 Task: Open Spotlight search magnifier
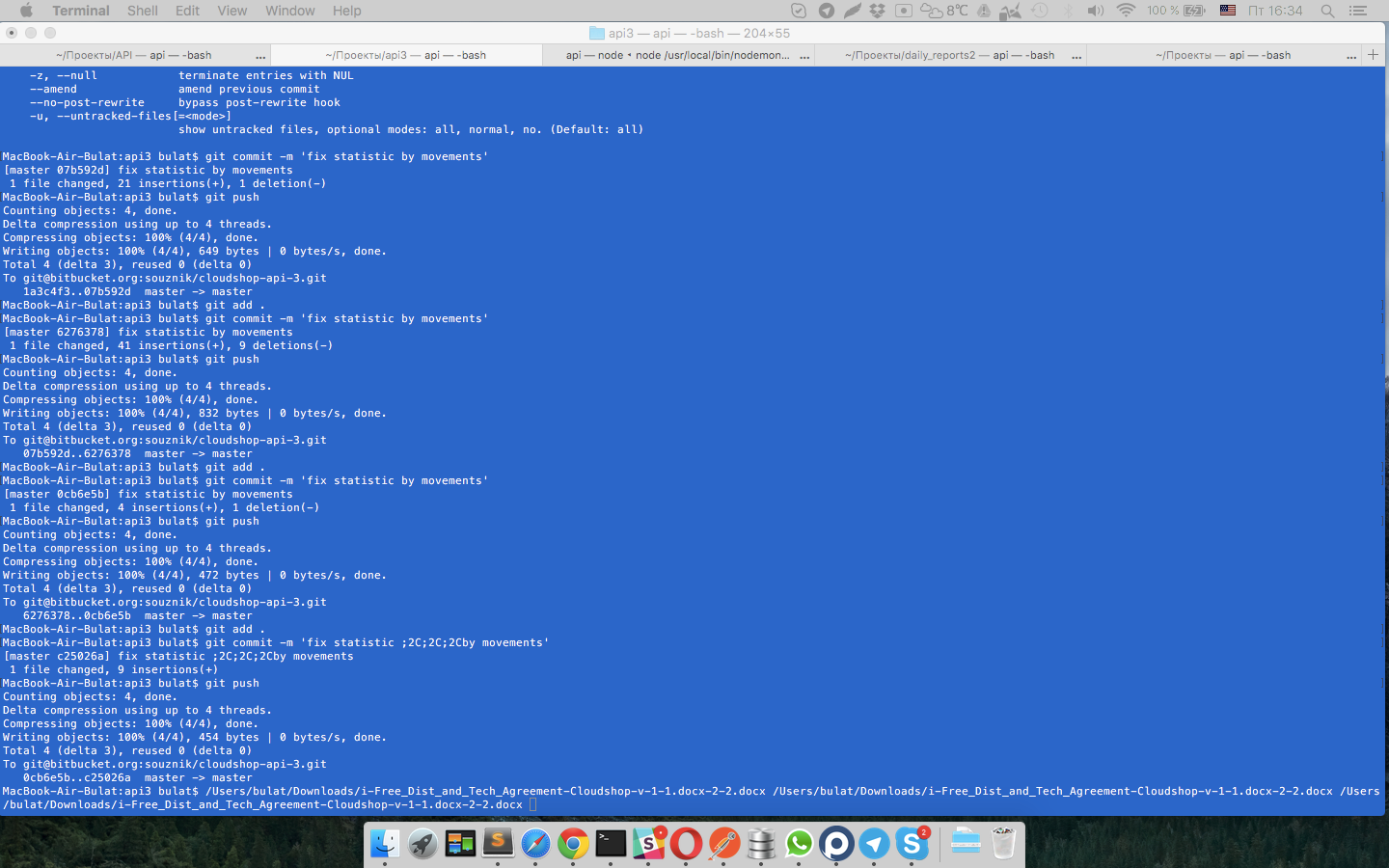[x=1327, y=11]
